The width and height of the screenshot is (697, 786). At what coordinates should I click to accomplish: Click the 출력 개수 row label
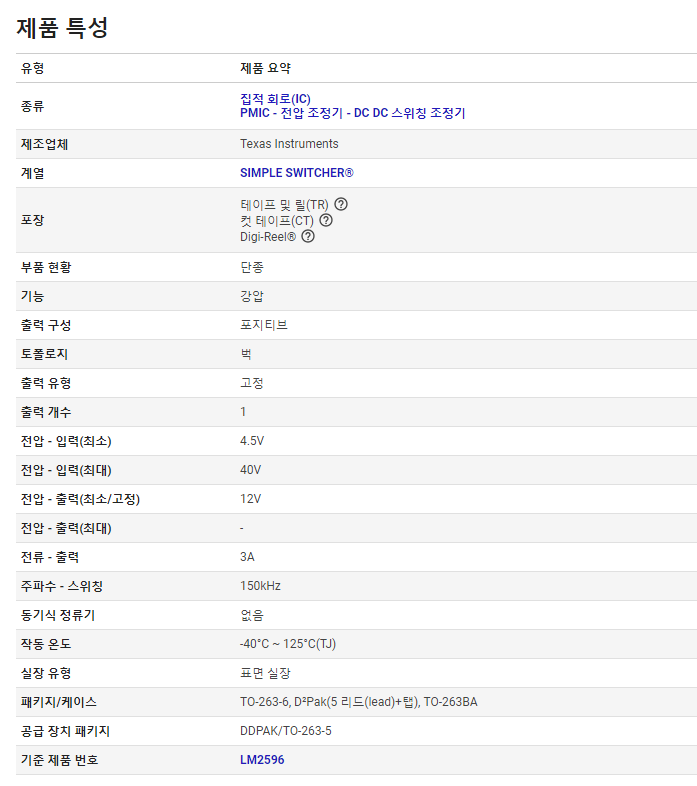(46, 412)
